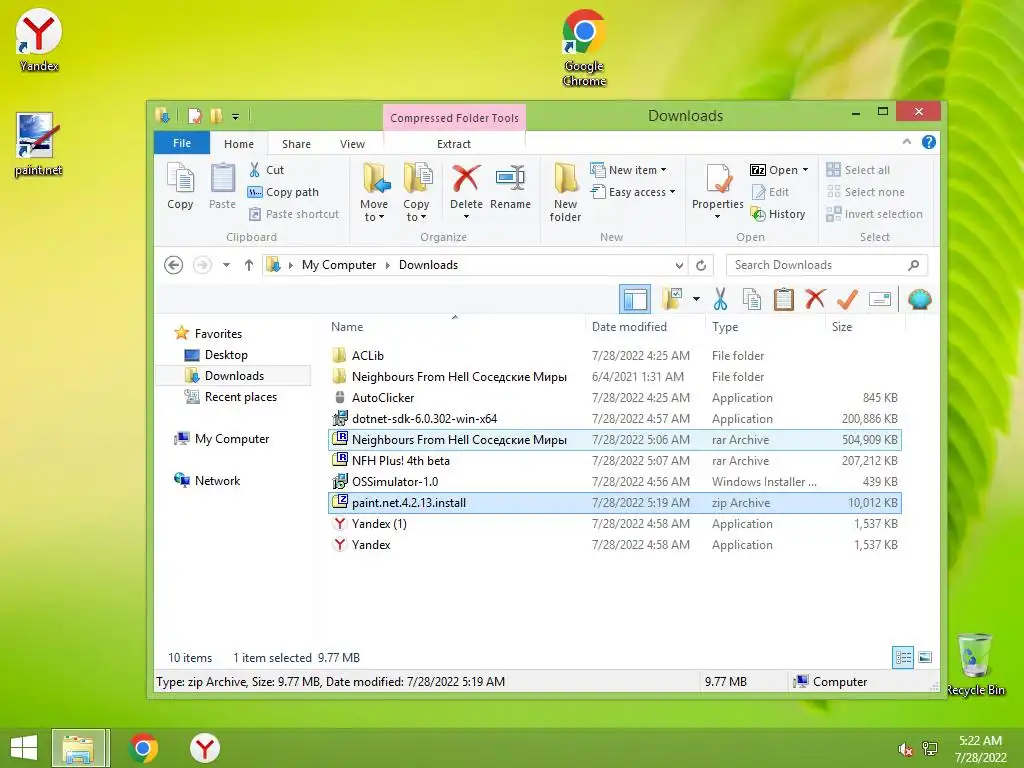Create a New folder from ribbon
Viewport: 1024px width, 768px height.
(x=565, y=193)
